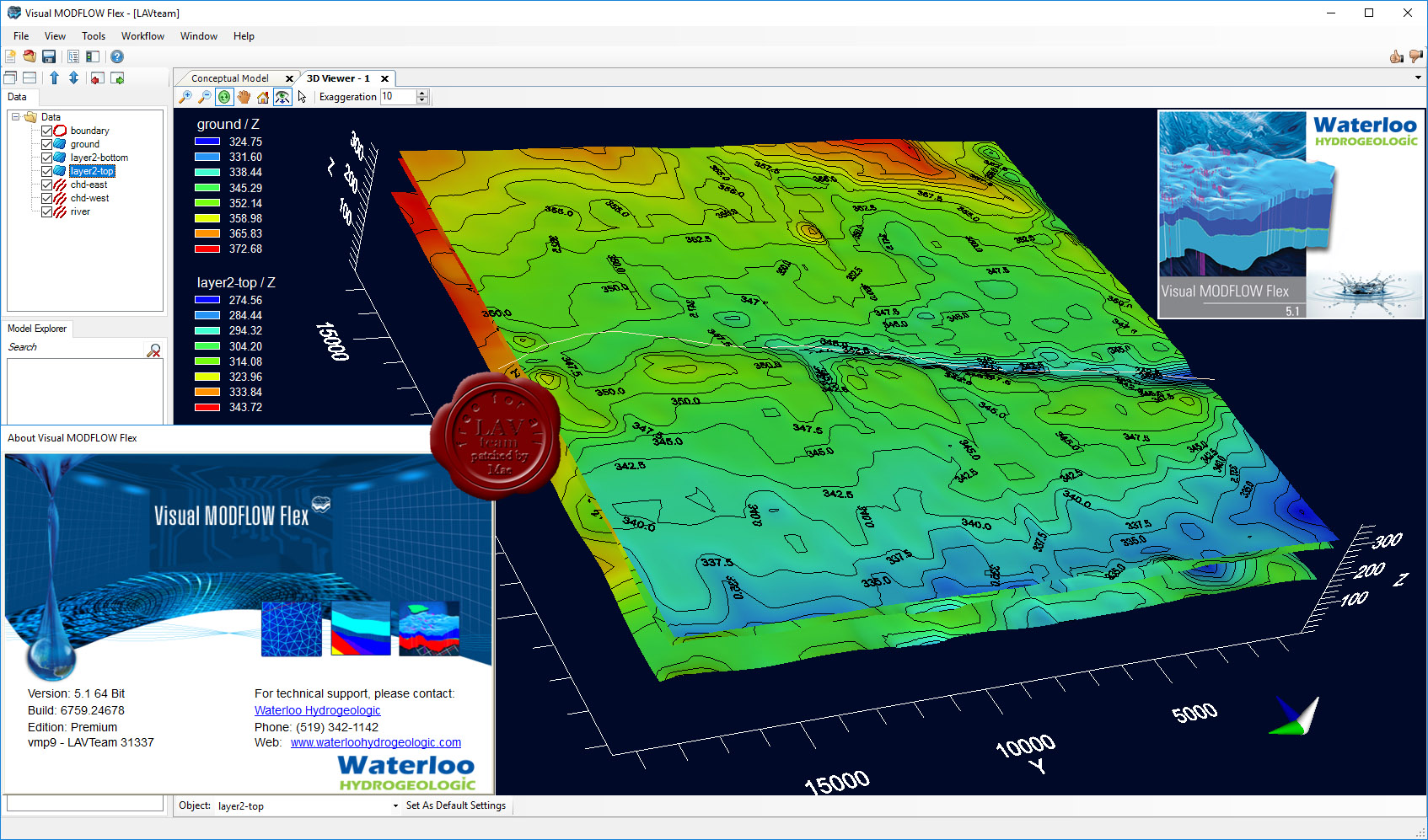Click the New Project icon

pos(10,56)
